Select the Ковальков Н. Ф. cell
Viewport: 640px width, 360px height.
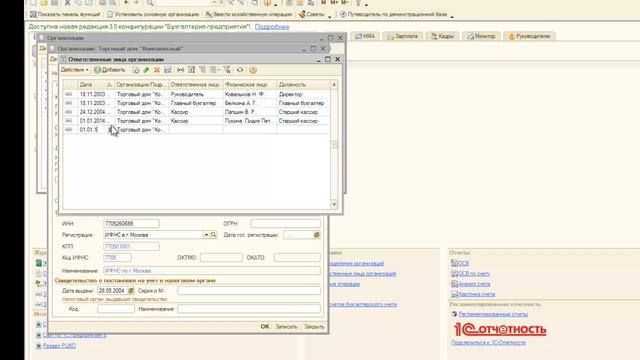(250, 94)
